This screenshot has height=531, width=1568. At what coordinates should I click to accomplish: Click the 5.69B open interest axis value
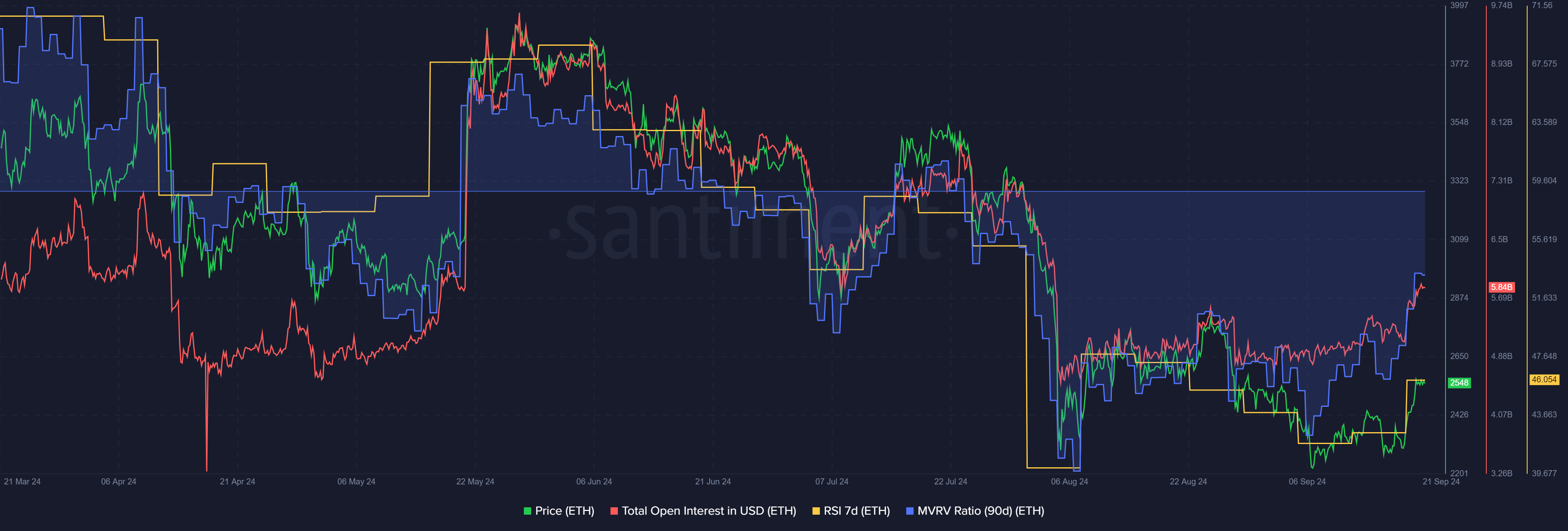(1502, 298)
